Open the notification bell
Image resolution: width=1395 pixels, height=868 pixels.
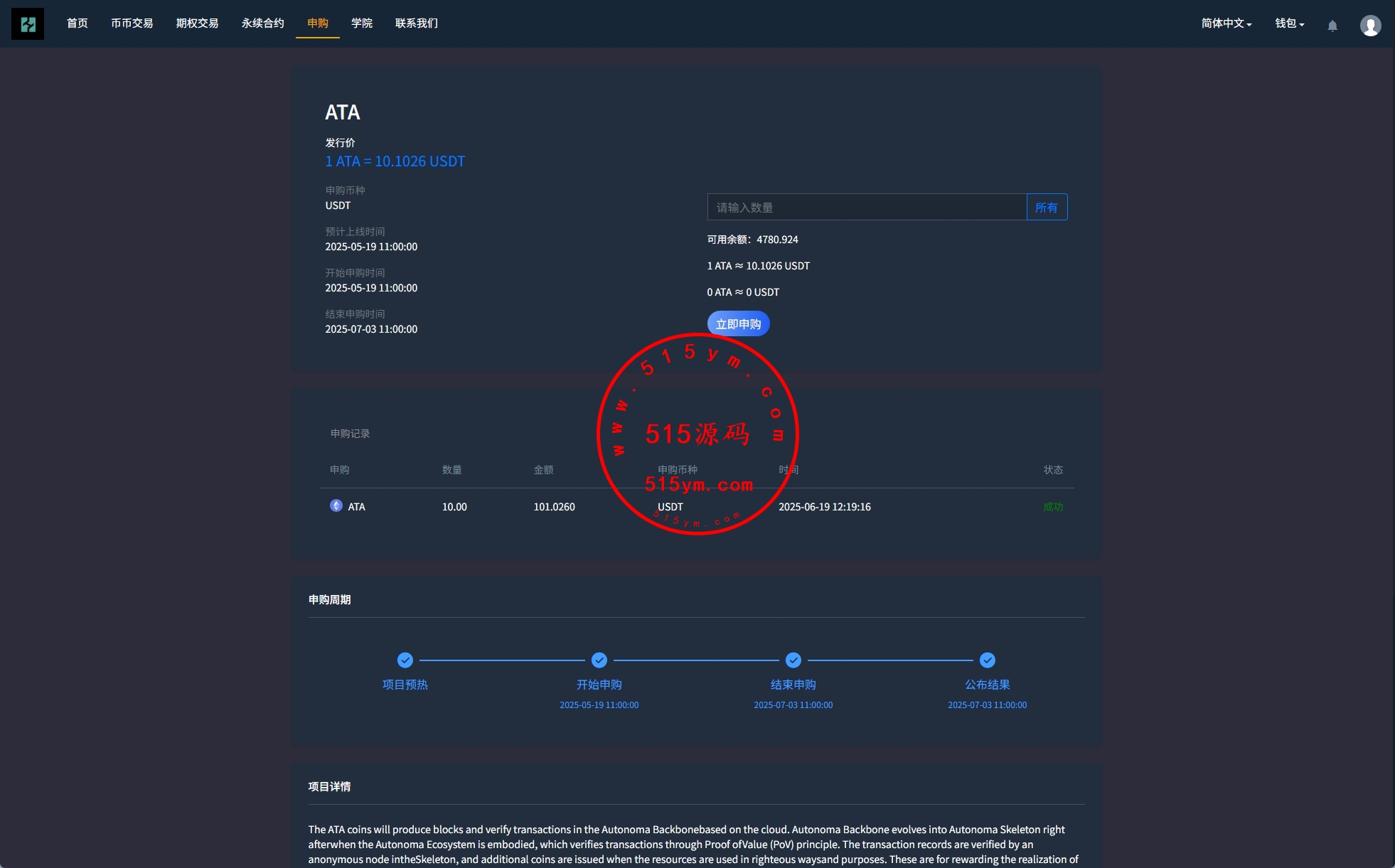[x=1332, y=25]
